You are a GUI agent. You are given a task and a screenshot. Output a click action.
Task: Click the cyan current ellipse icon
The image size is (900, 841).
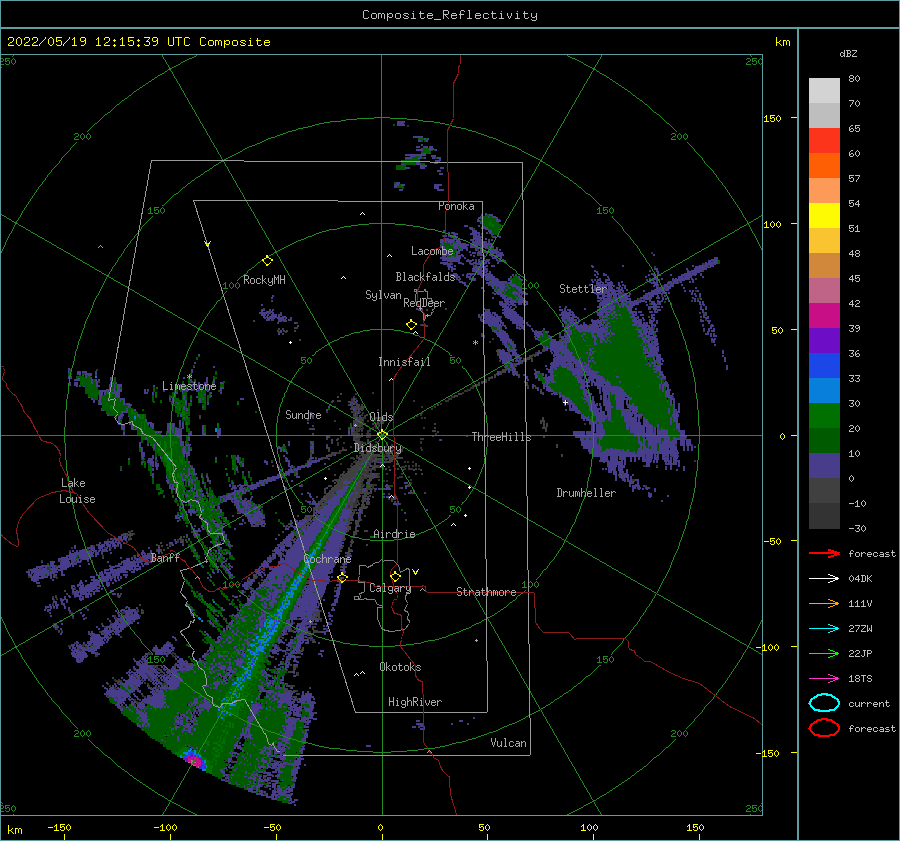pyautogui.click(x=824, y=703)
